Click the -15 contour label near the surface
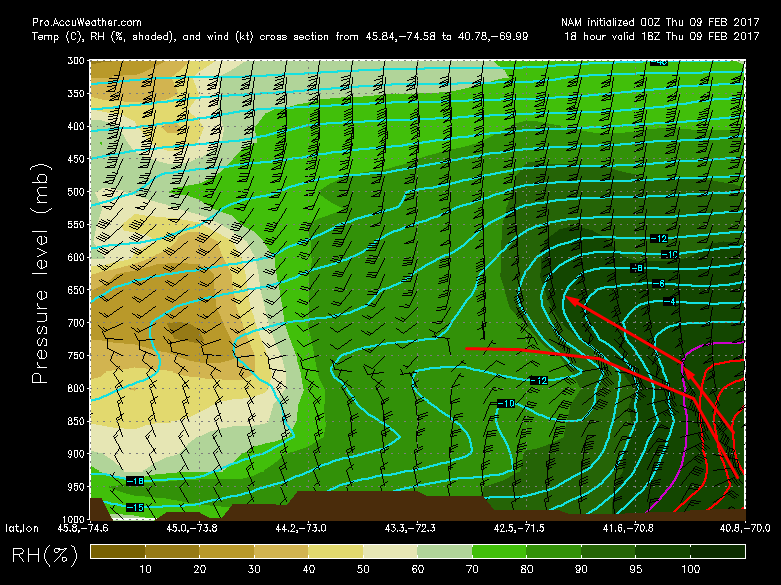 click(137, 508)
